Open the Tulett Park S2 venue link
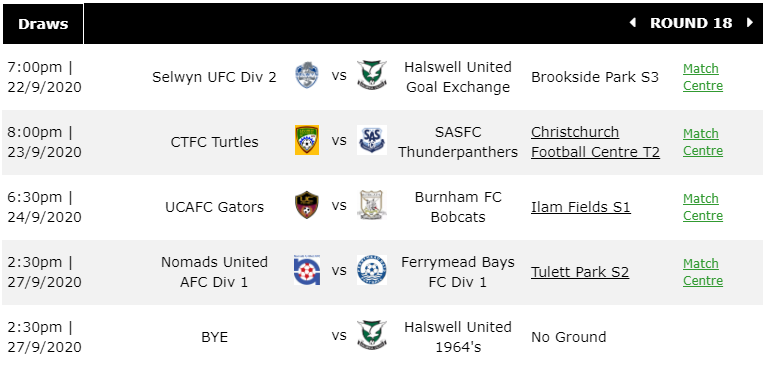The width and height of the screenshot is (768, 380). tap(580, 272)
